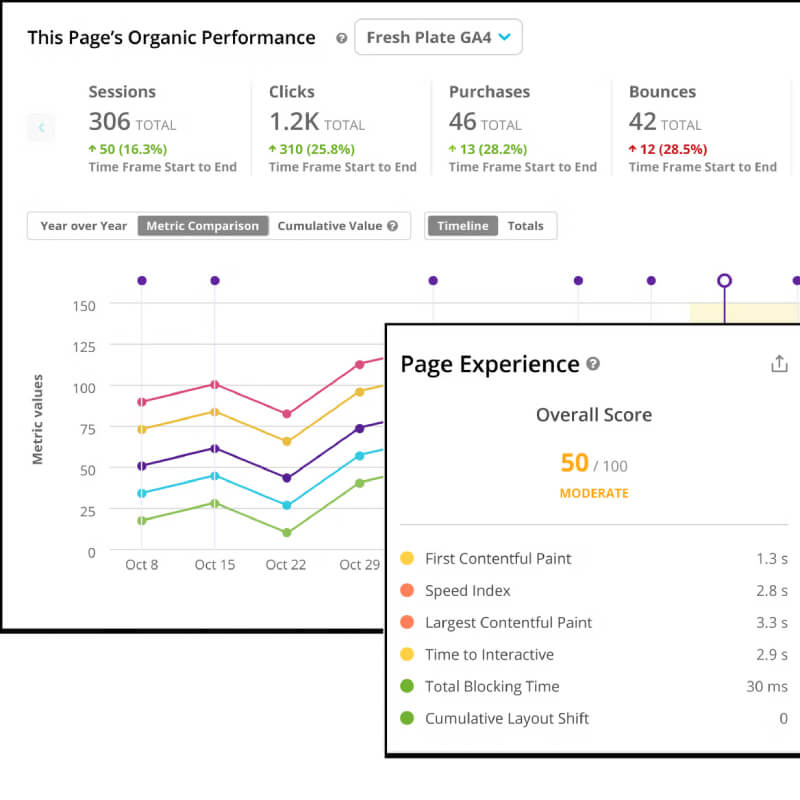Select the Timeline tab
800x800 pixels.
462,226
